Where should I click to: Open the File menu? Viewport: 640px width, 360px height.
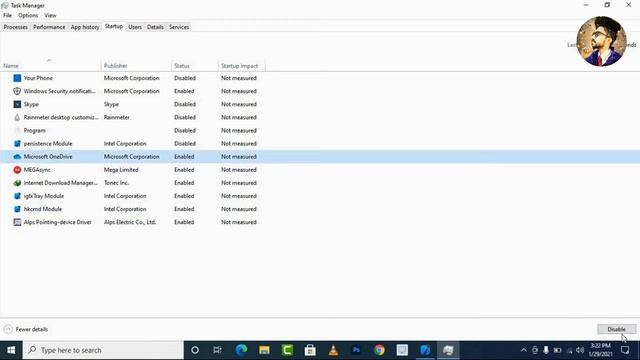(x=7, y=15)
